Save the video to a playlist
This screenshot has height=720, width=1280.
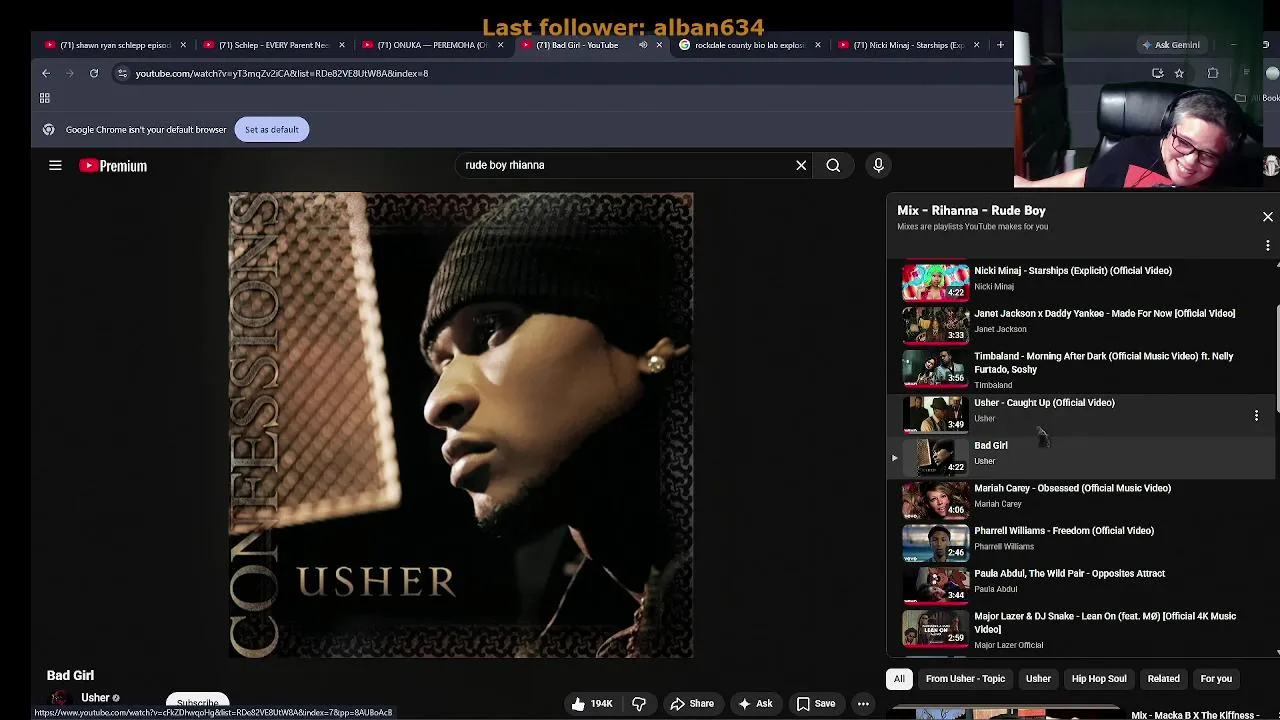pyautogui.click(x=815, y=704)
